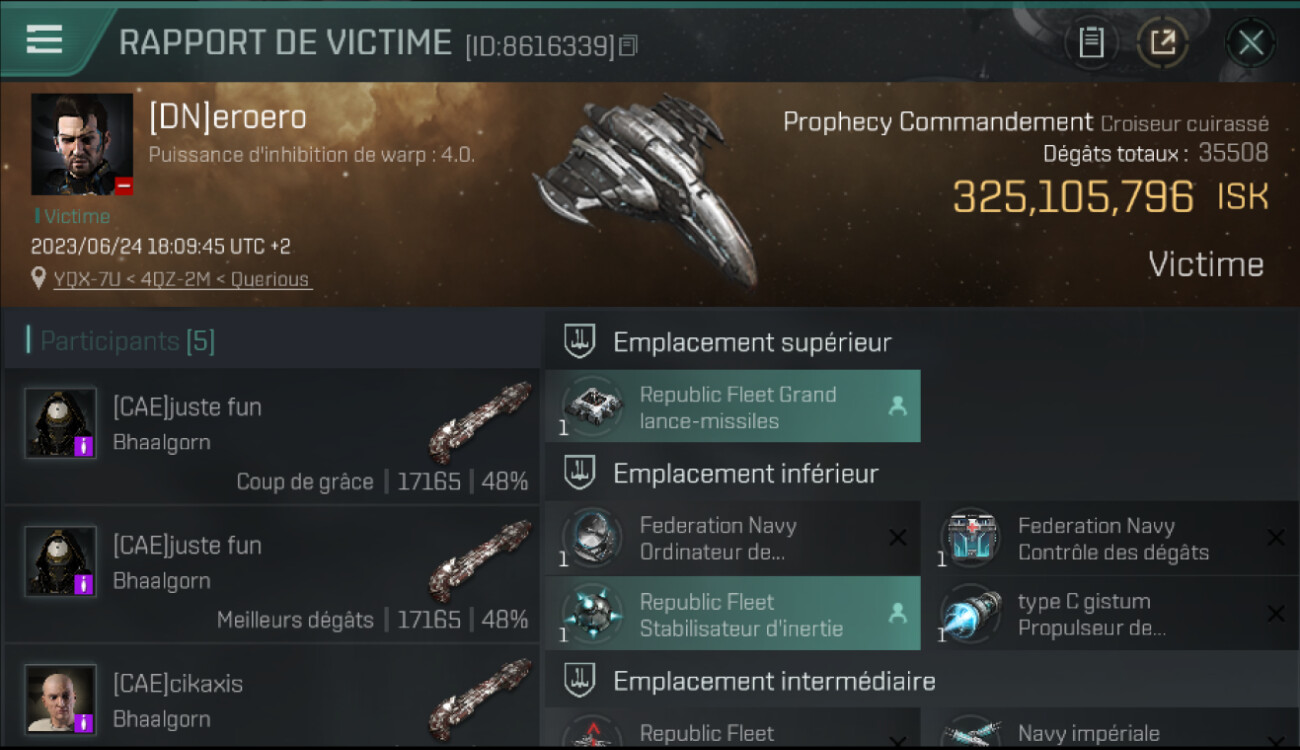The width and height of the screenshot is (1300, 750).
Task: Select the Republic Fleet Grand lance-missiles item
Action: click(x=733, y=407)
